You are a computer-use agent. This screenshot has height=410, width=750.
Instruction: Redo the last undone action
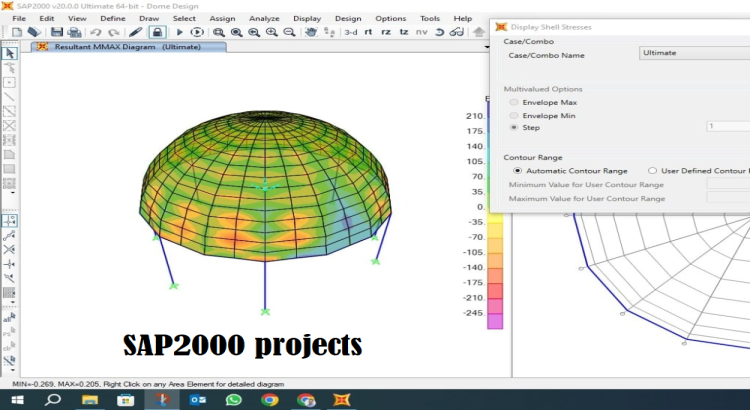113,32
